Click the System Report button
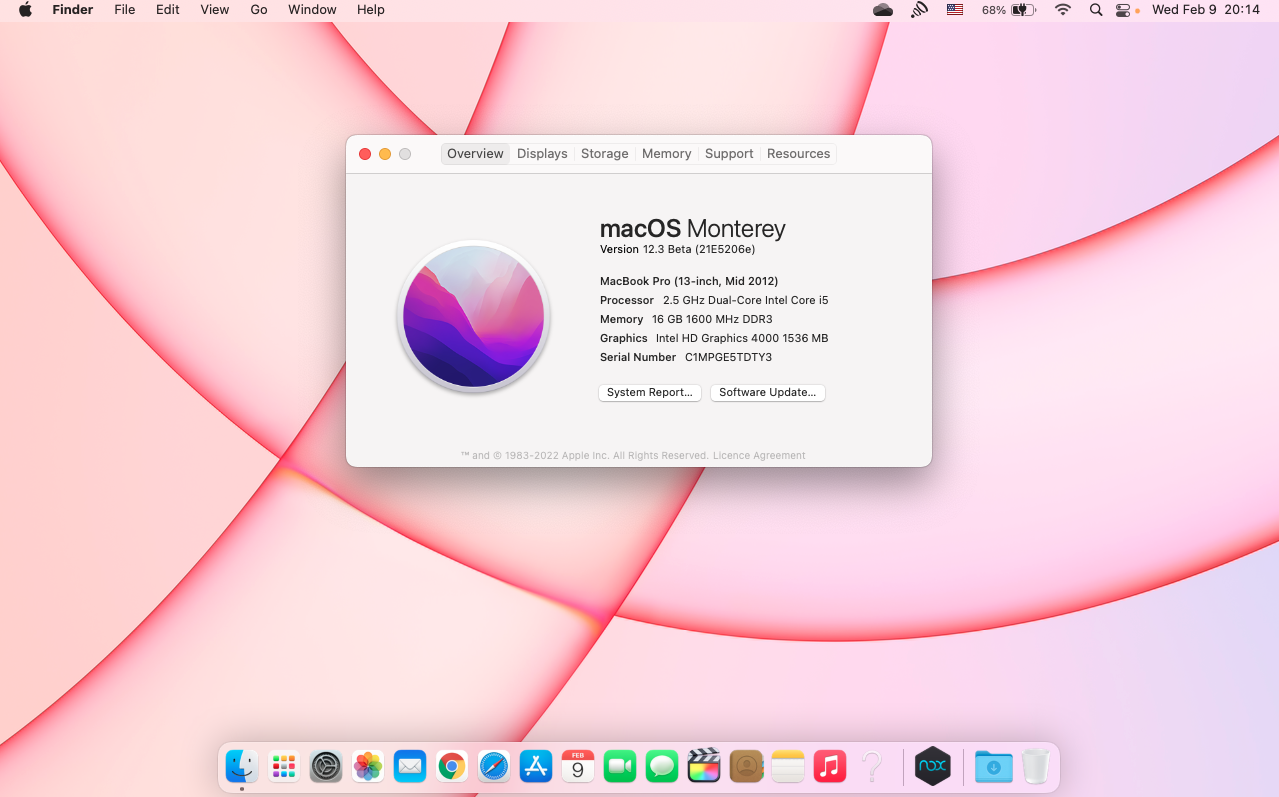Viewport: 1279px width, 797px height. point(650,393)
